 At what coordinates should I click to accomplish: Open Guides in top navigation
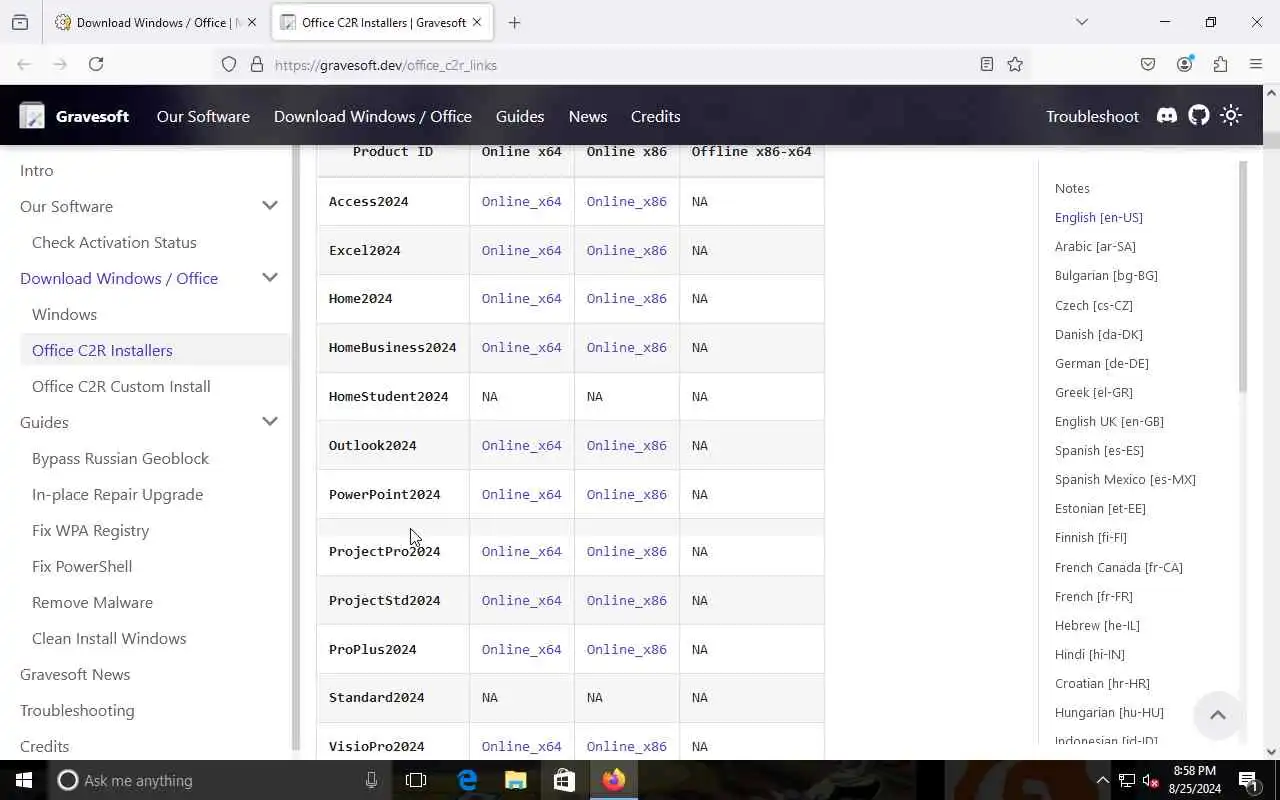pyautogui.click(x=520, y=116)
